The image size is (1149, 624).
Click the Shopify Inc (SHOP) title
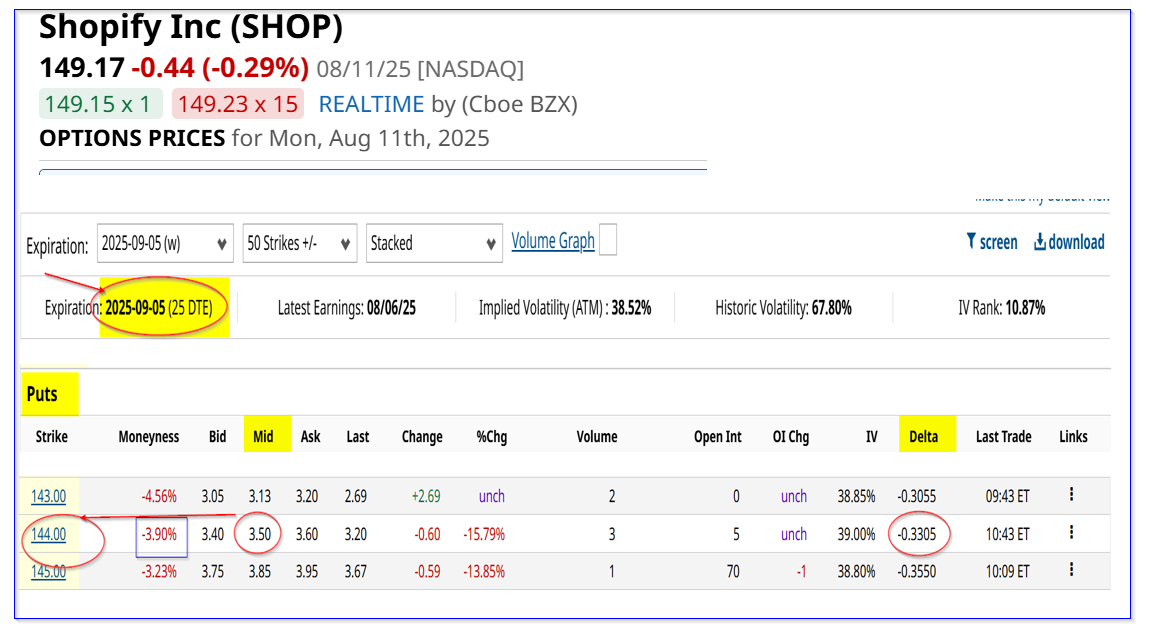[x=191, y=27]
